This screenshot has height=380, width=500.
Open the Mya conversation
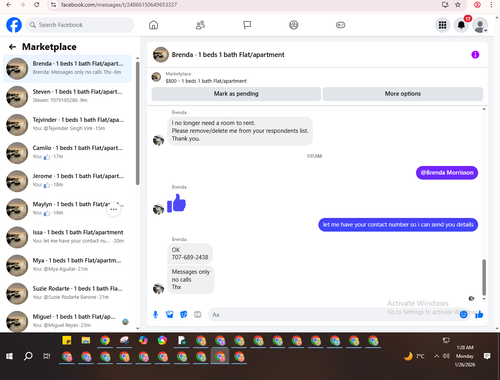click(67, 265)
